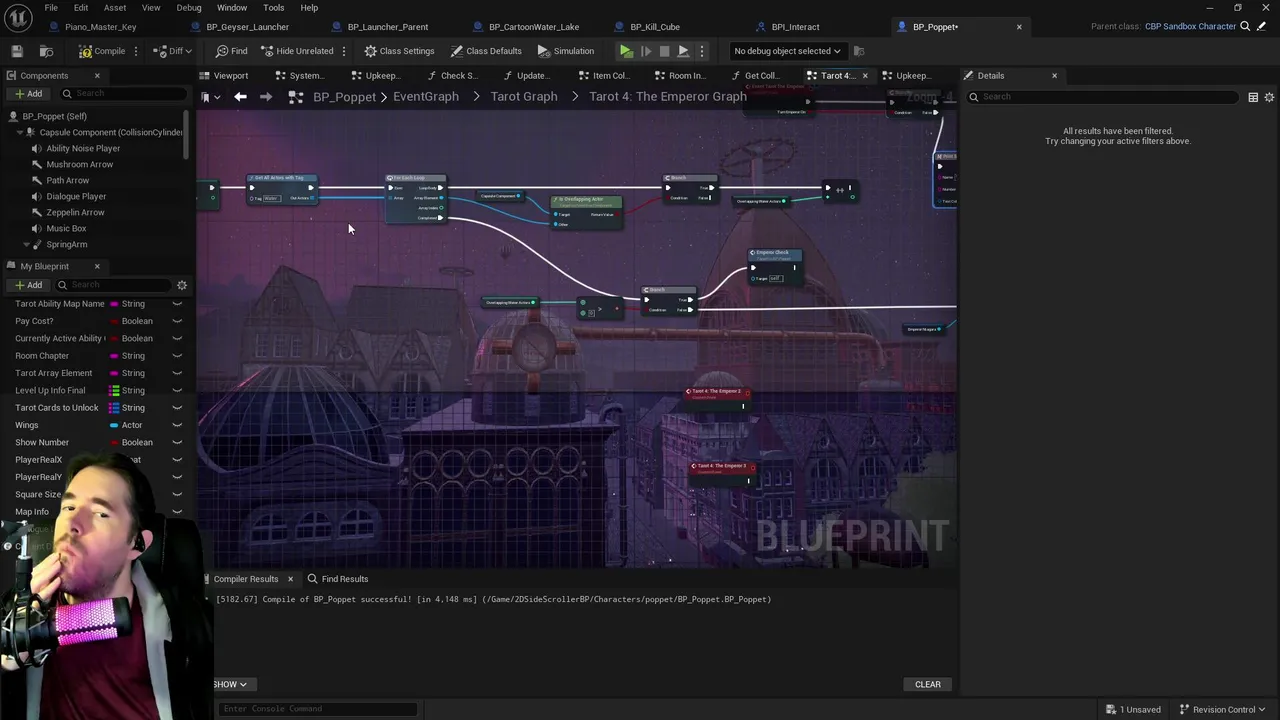The height and width of the screenshot is (720, 1280).
Task: Open Find in blueprint
Action: click(231, 51)
